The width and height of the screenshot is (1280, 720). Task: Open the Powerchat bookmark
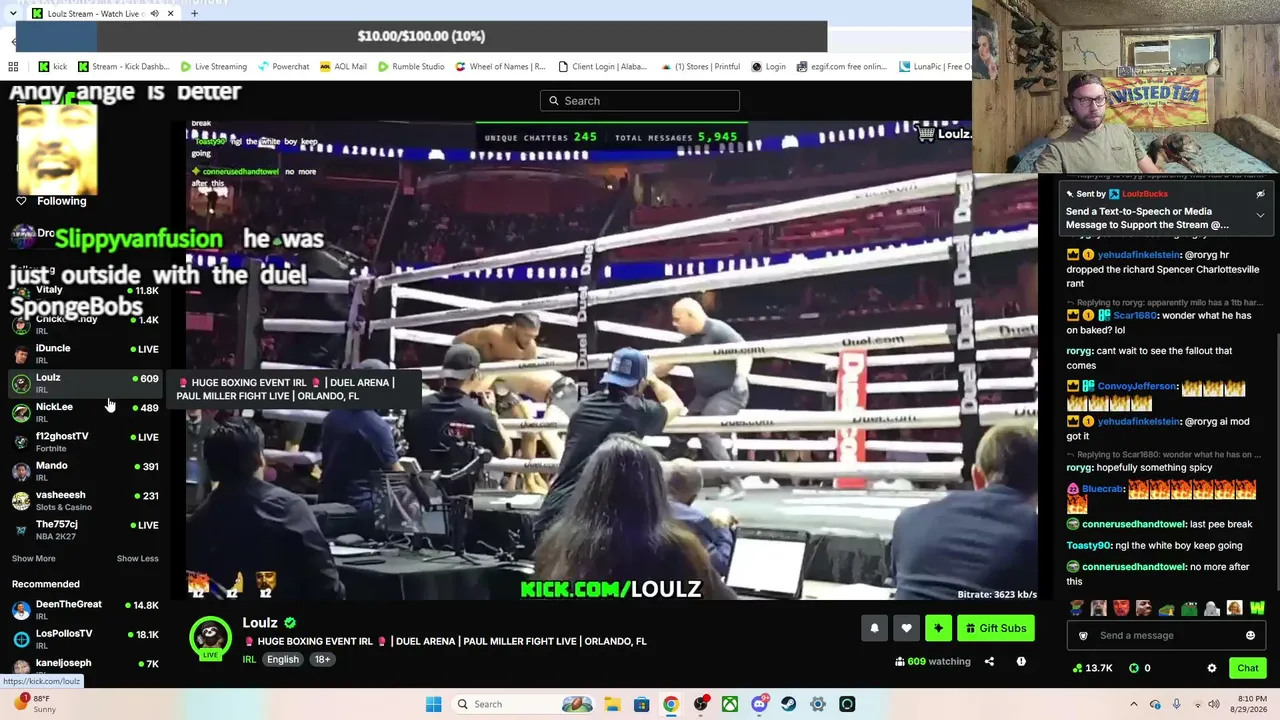coord(283,67)
